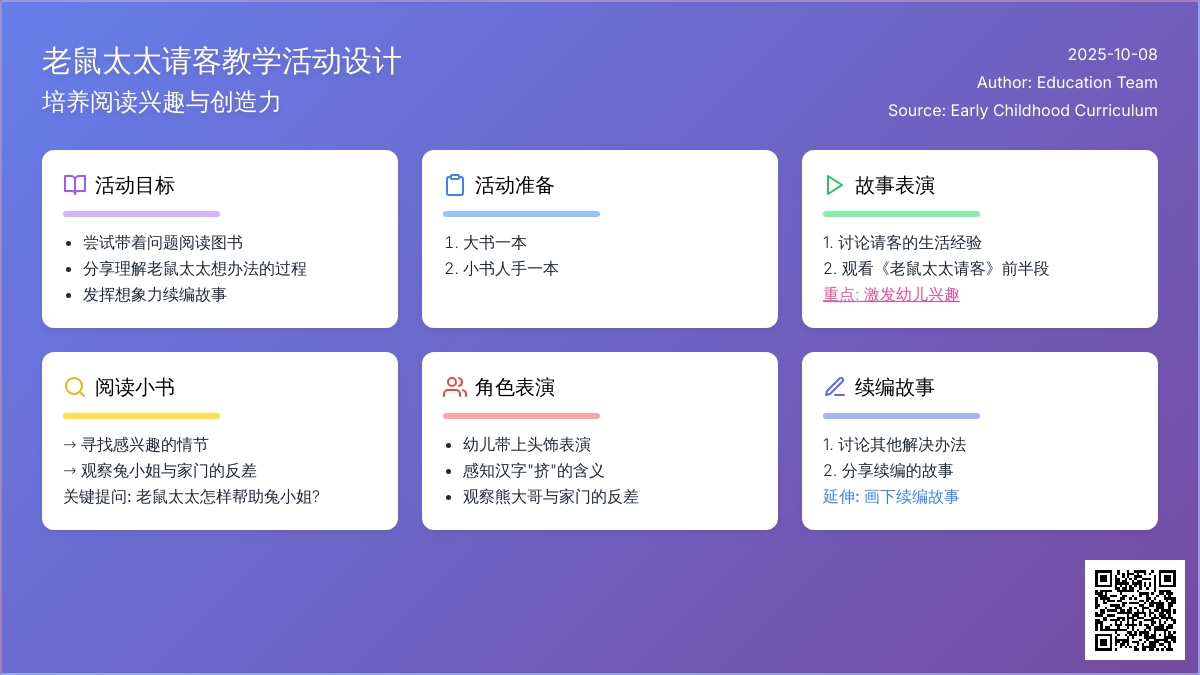1200x675 pixels.
Task: Click the pen icon next to 续编故事
Action: (x=833, y=387)
